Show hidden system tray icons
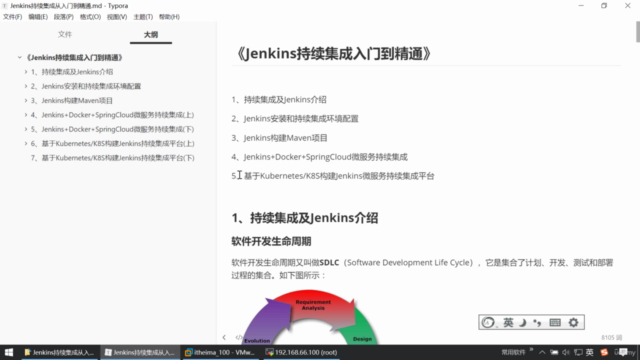This screenshot has width=640, height=360. click(x=542, y=352)
